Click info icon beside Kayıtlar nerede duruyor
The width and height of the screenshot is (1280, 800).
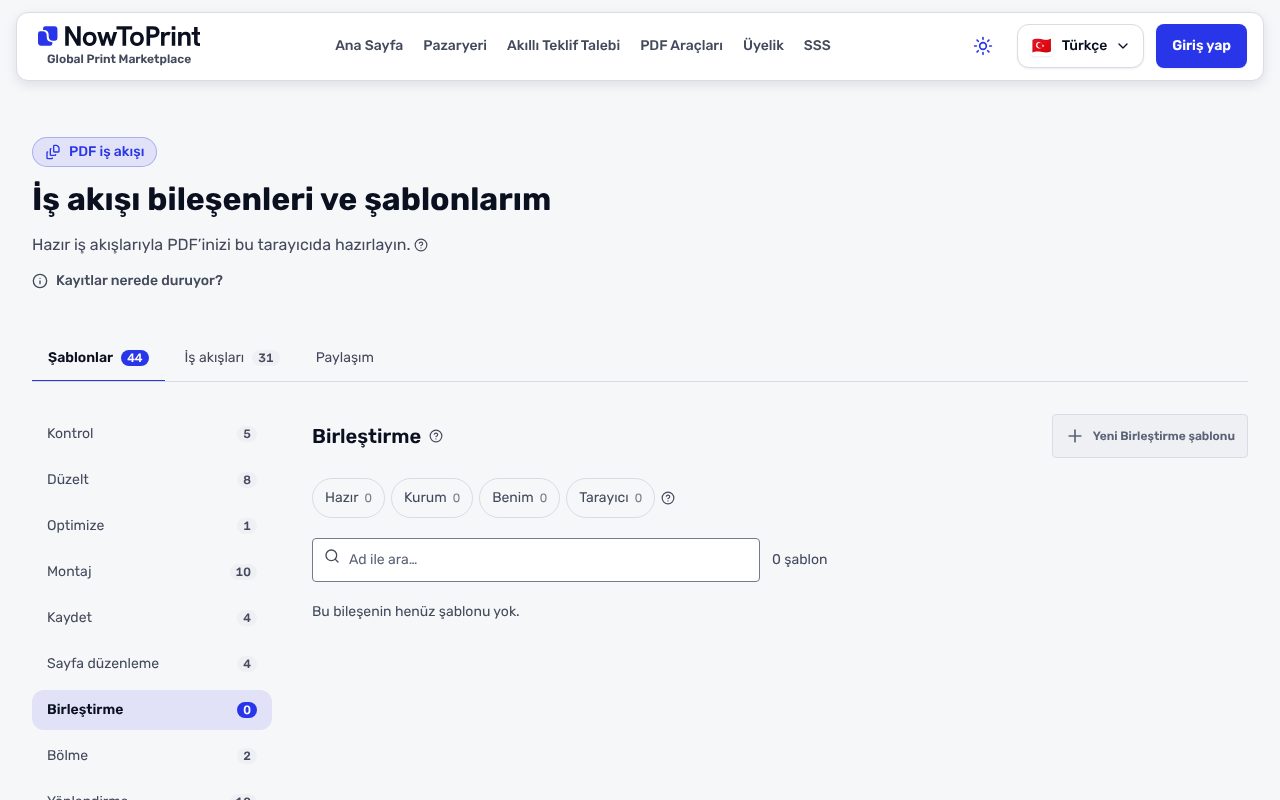[40, 281]
